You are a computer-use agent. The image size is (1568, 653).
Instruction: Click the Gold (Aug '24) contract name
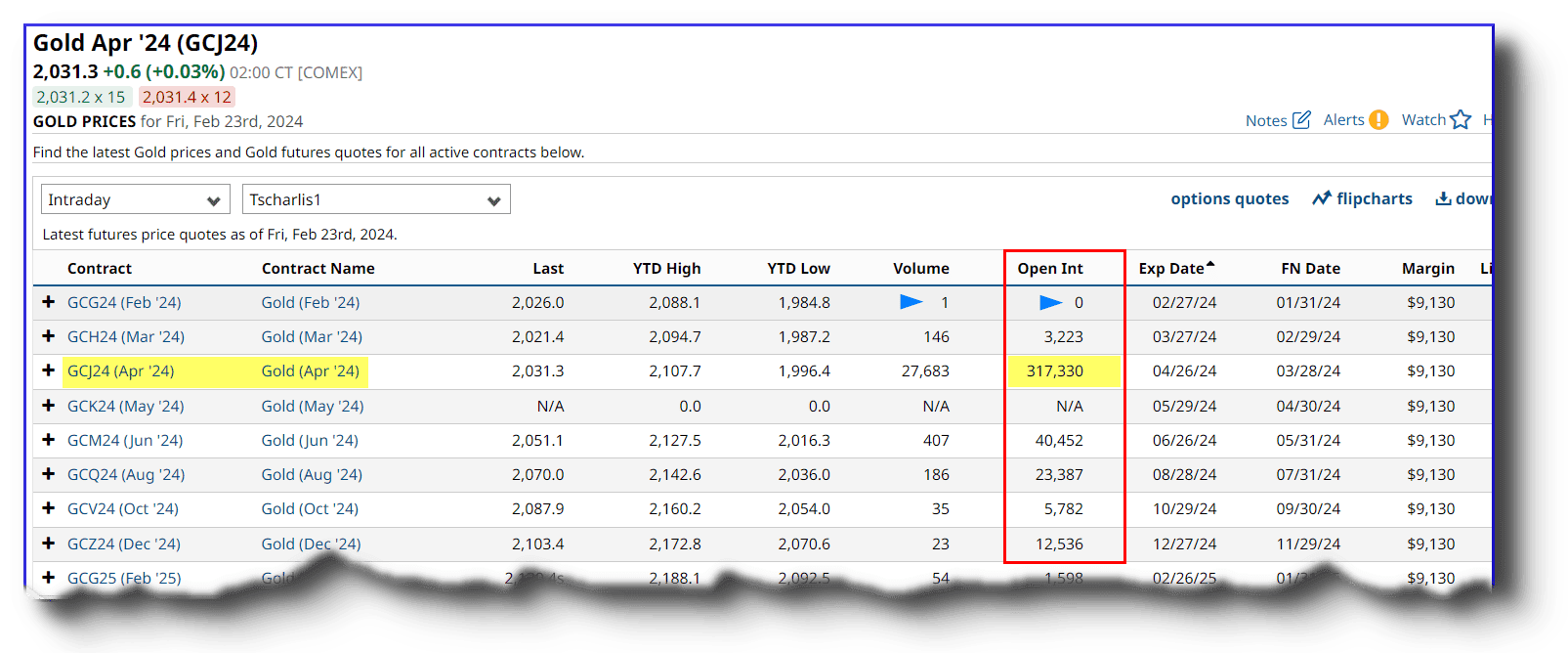312,475
